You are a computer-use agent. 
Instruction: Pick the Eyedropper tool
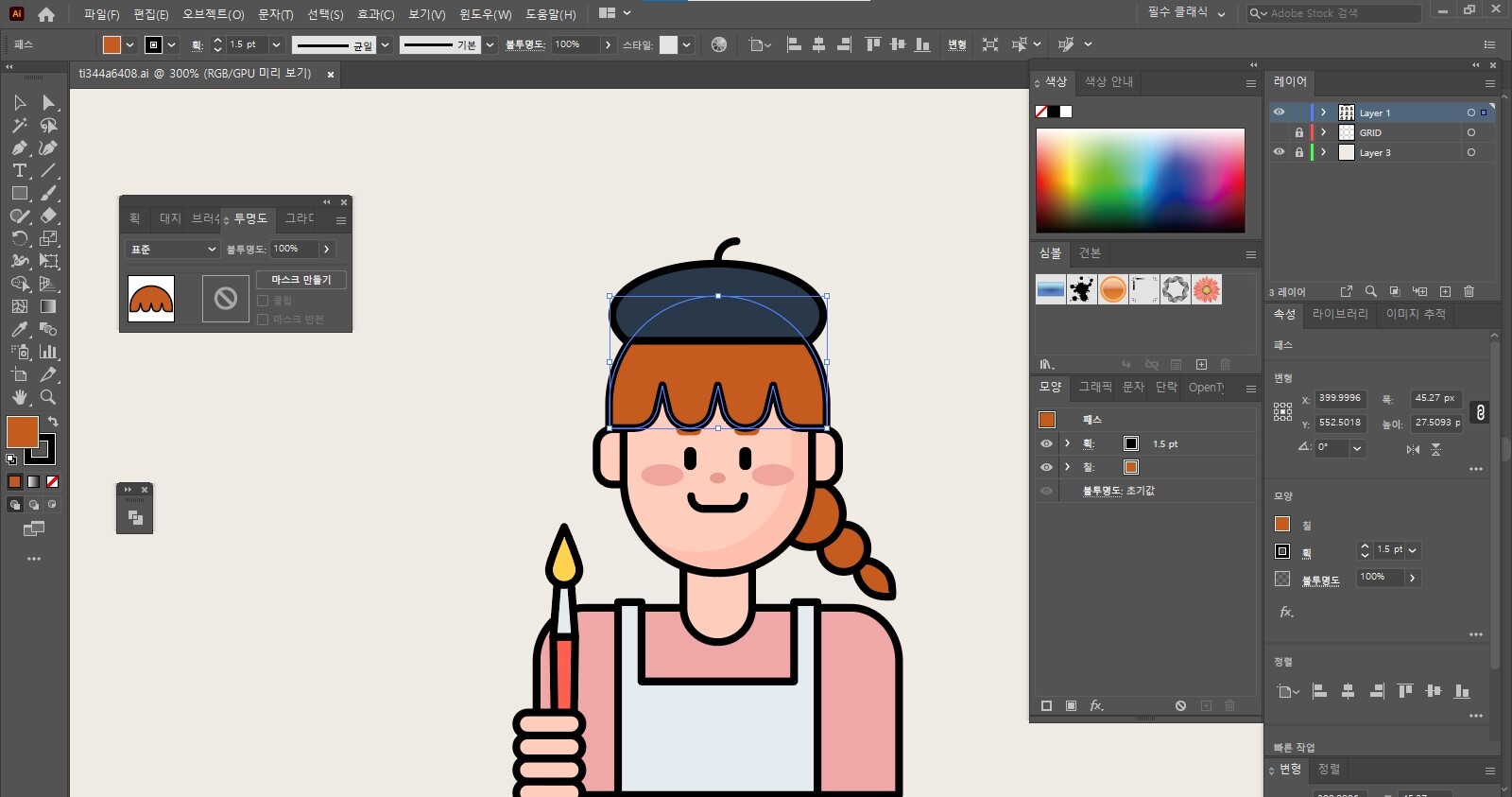(x=19, y=329)
